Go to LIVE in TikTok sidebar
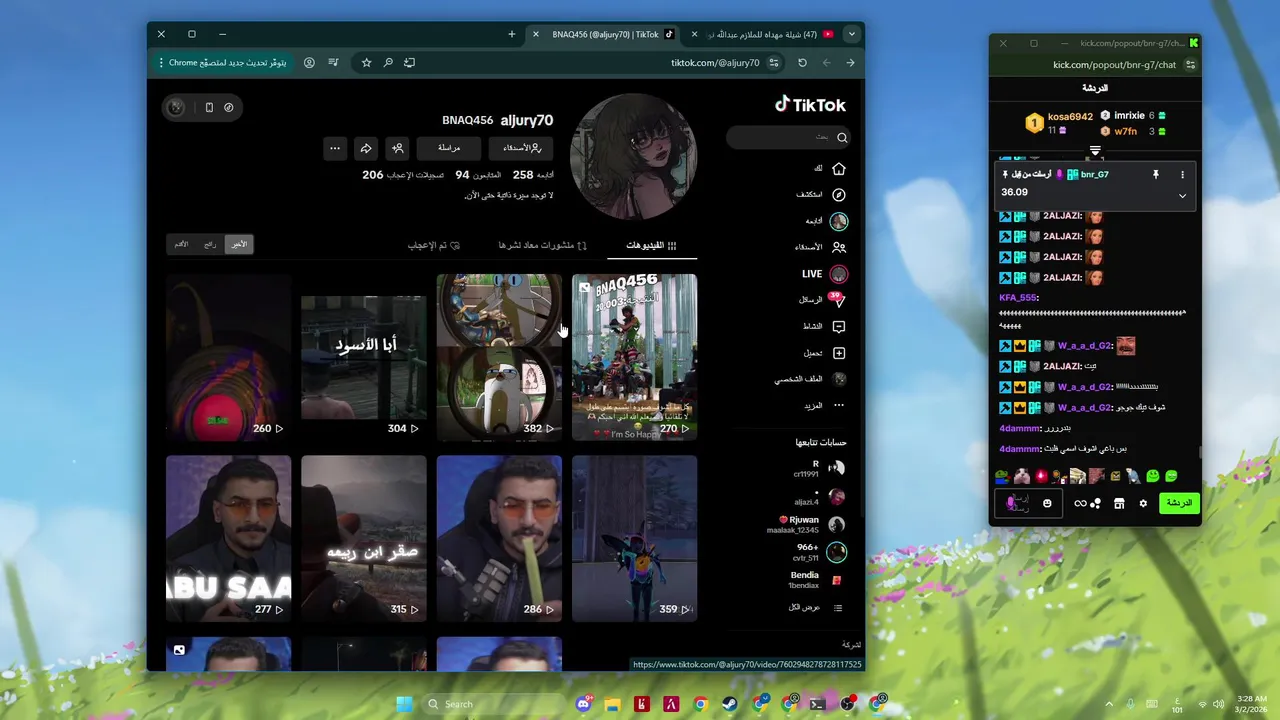The height and width of the screenshot is (720, 1280). [825, 274]
